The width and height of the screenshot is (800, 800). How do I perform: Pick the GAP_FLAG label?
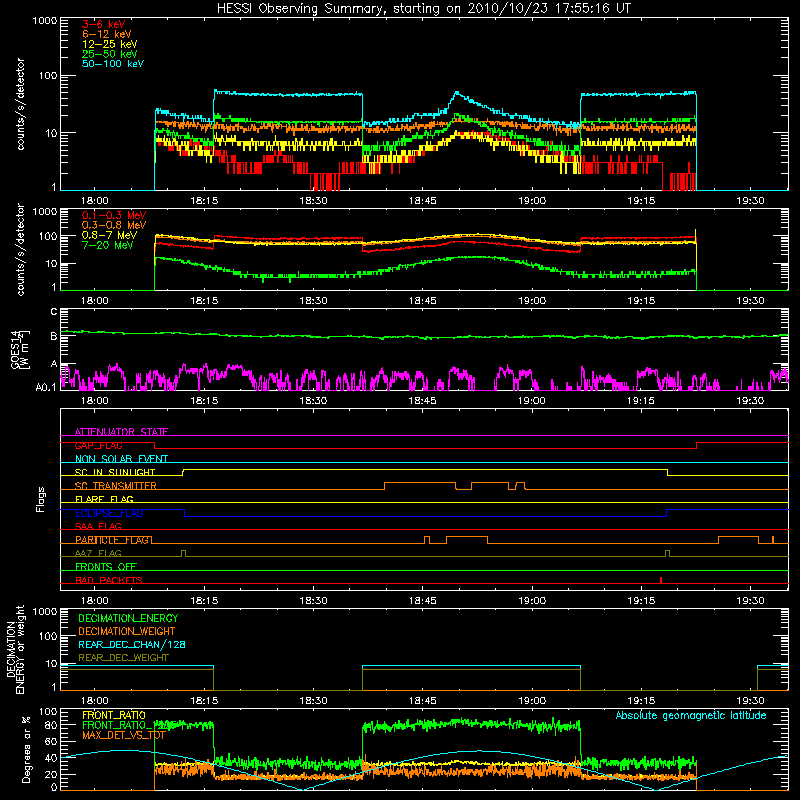98,445
